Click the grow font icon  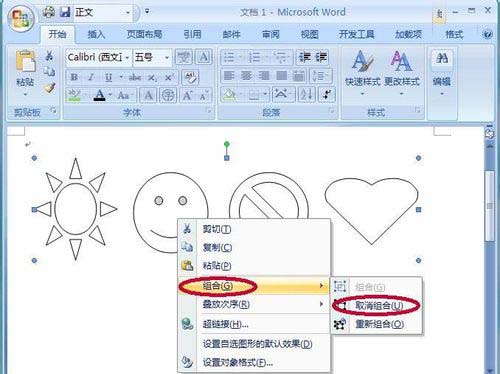[x=187, y=96]
